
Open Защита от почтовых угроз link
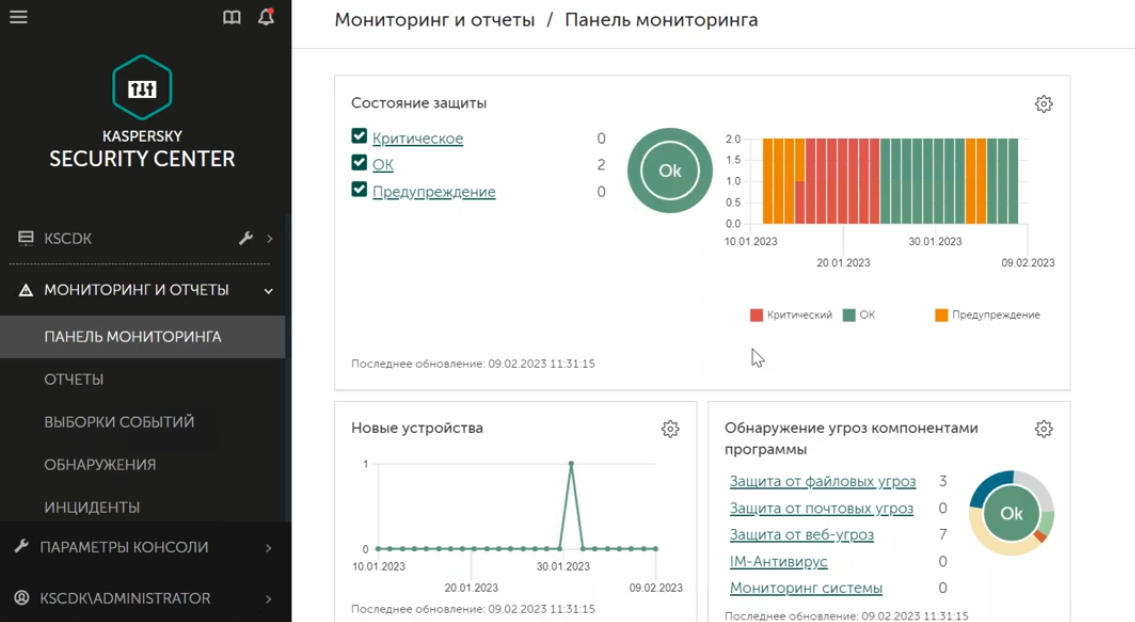pyautogui.click(x=821, y=508)
